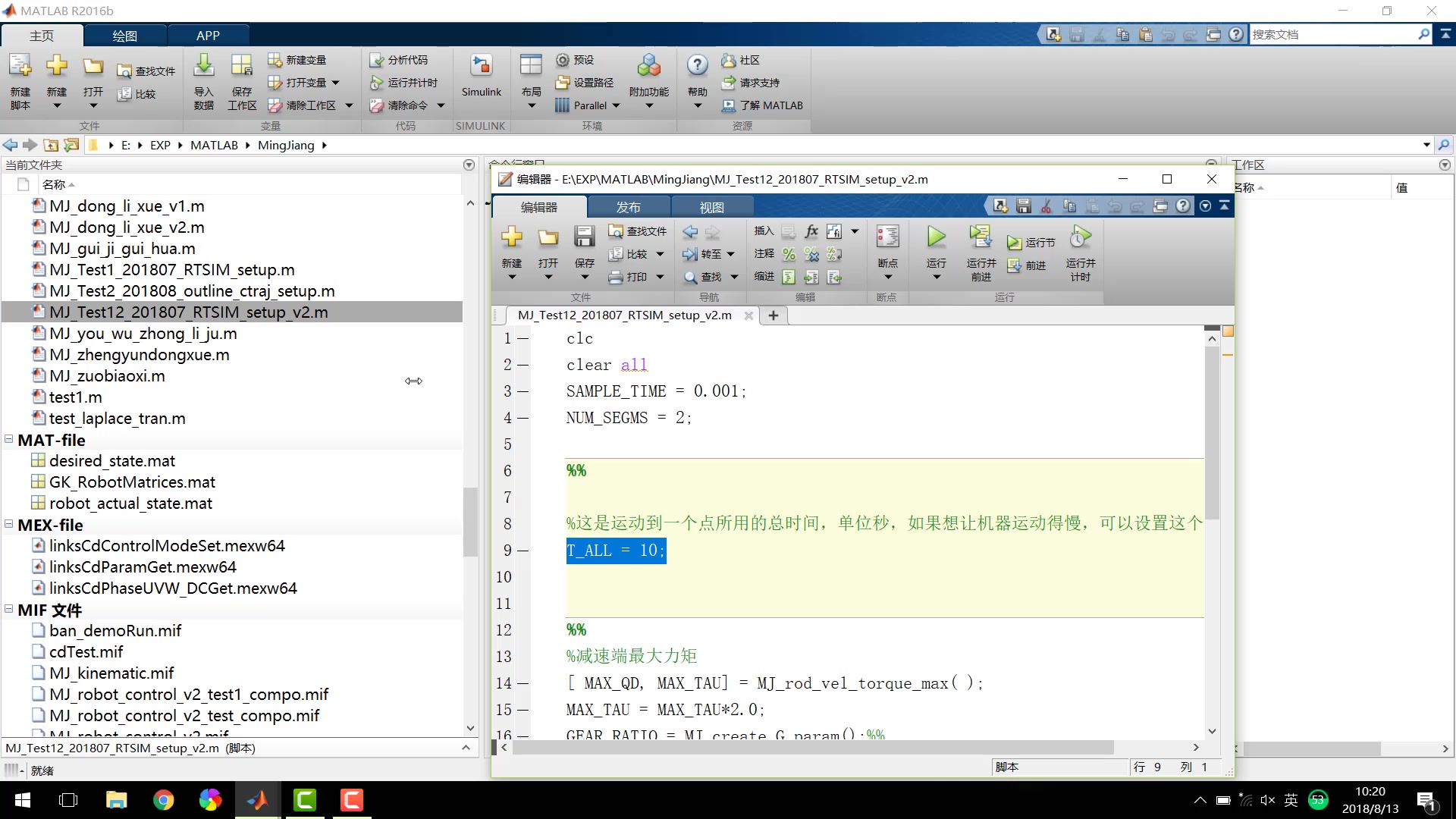
Task: Open Simulink from the ribbon
Action: point(481,79)
